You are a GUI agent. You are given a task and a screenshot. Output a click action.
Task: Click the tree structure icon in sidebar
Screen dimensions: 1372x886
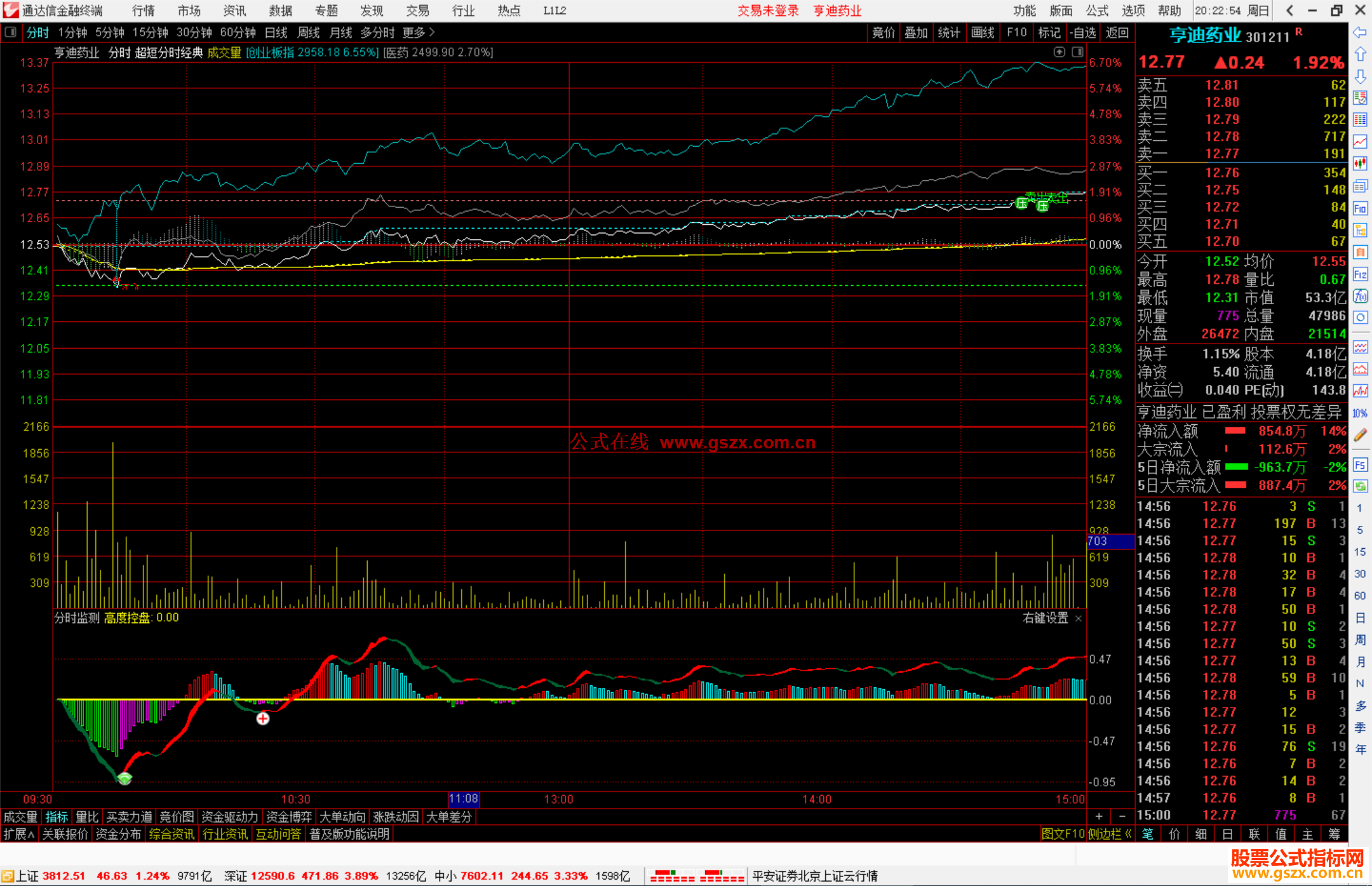[1360, 230]
